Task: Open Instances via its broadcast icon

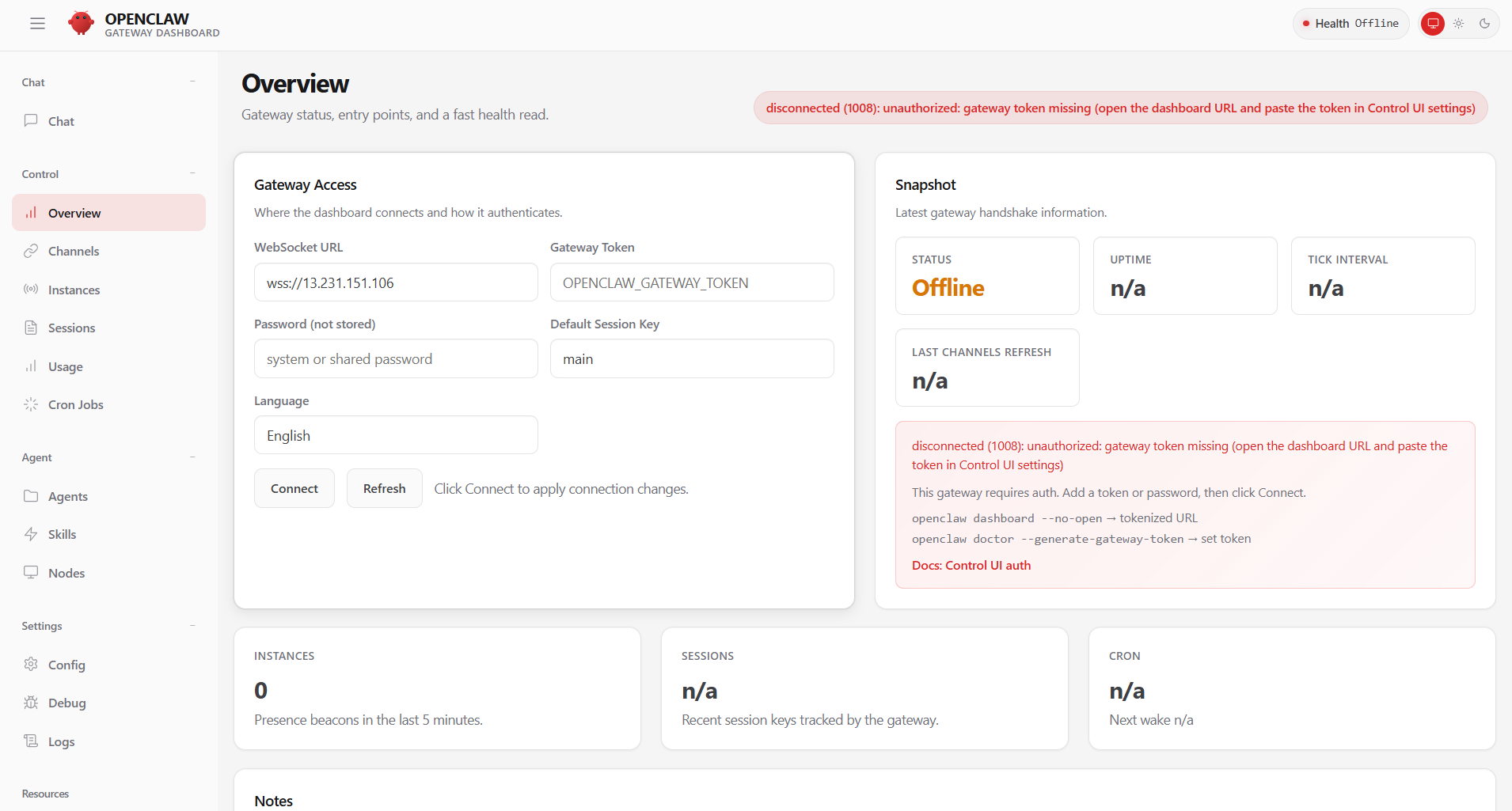Action: pyautogui.click(x=31, y=290)
